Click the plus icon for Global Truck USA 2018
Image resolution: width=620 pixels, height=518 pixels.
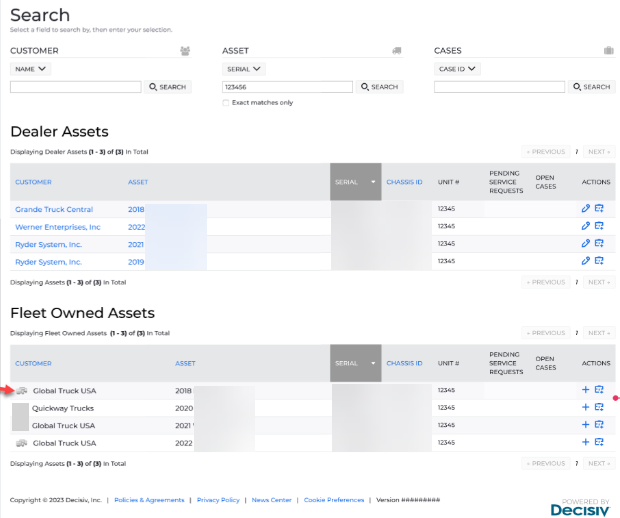point(586,390)
